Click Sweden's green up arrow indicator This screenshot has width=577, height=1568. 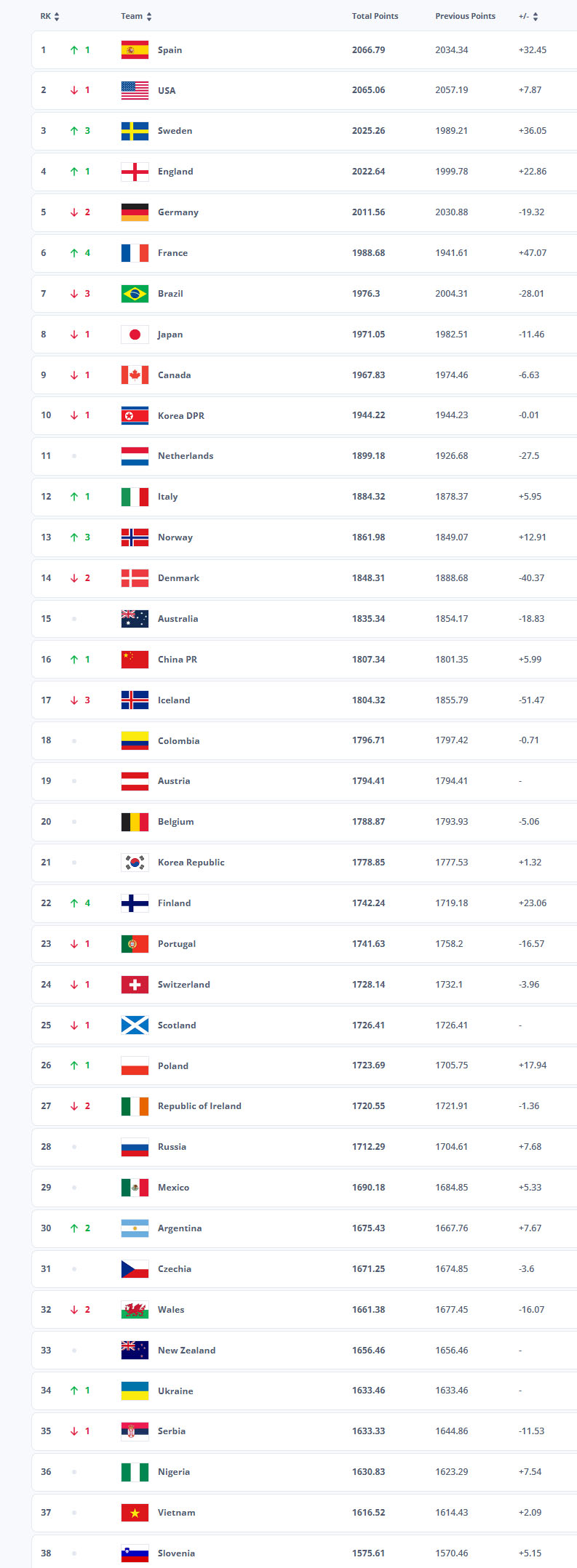[73, 131]
